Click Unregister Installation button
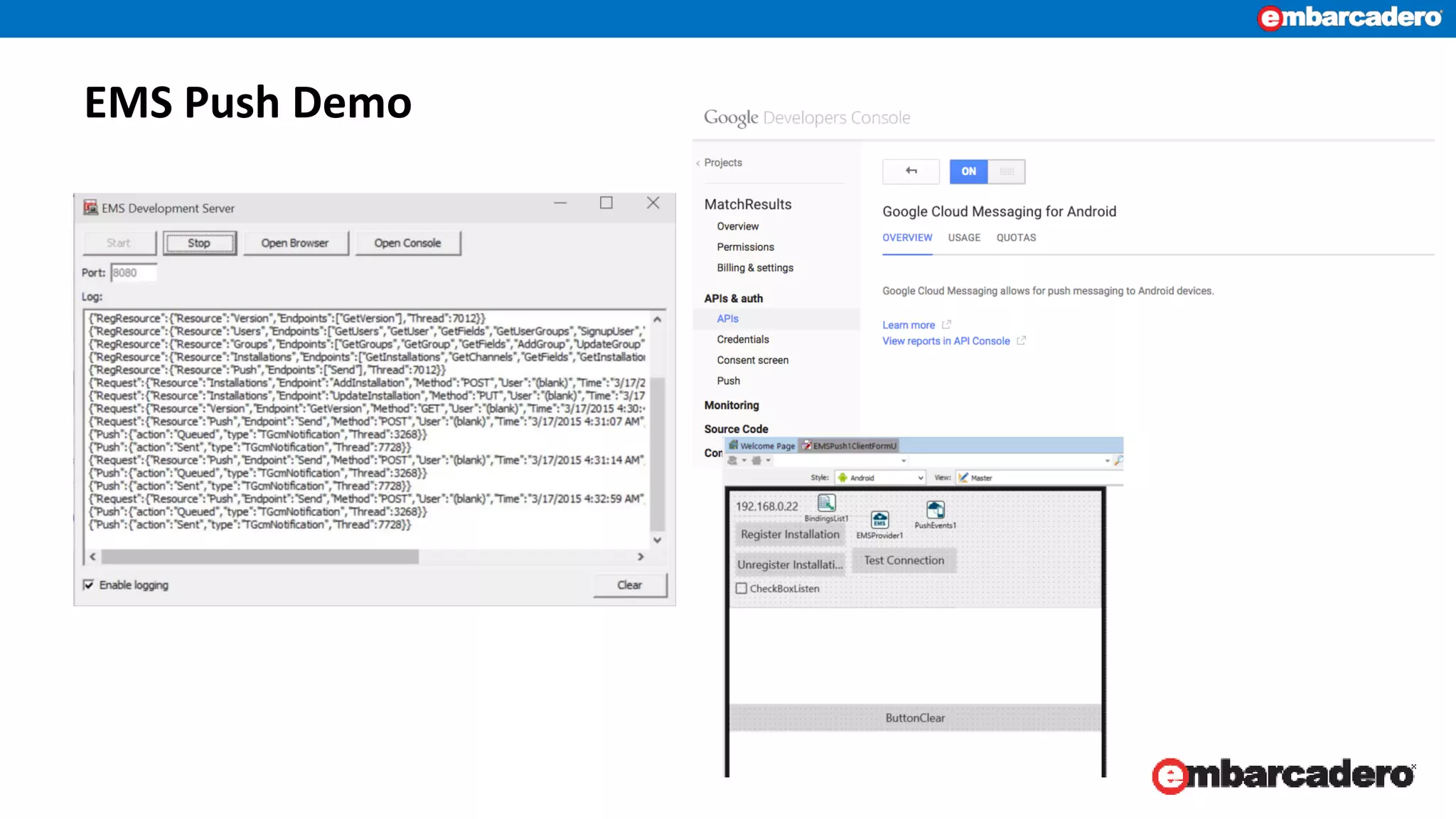Viewport: 1456px width, 819px height. 790,564
